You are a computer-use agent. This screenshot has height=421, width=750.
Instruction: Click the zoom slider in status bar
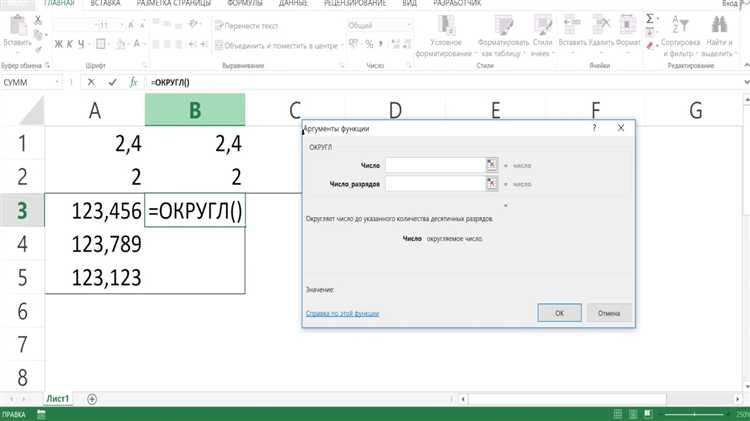695,414
